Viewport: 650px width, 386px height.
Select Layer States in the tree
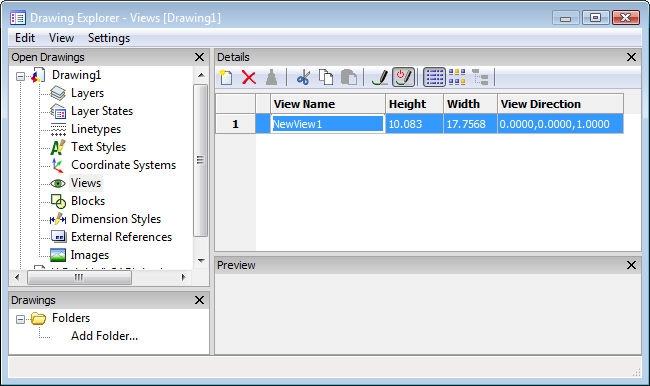102,111
